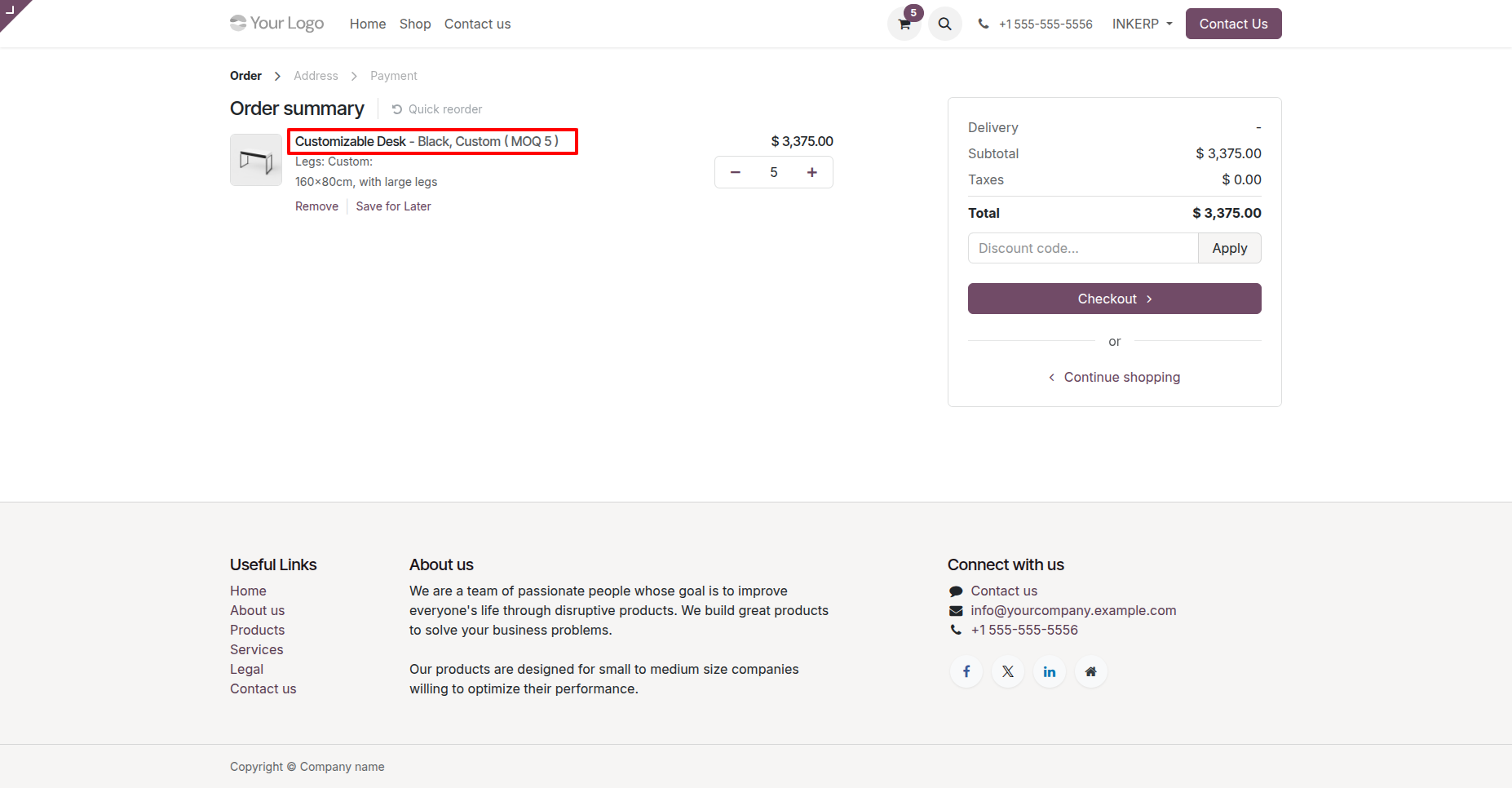Viewport: 1512px width, 788px height.
Task: Open footer Legal link
Action: [x=246, y=669]
